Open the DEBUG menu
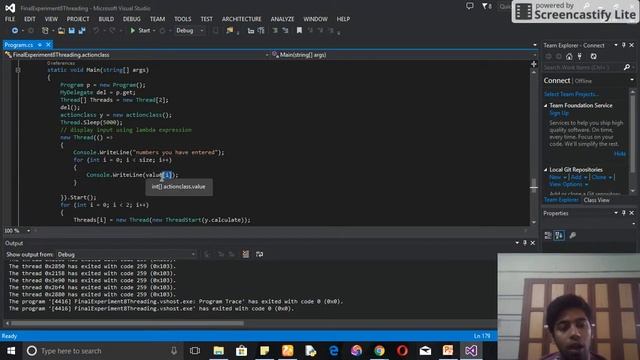Viewport: 640px width, 360px height. pos(131,19)
